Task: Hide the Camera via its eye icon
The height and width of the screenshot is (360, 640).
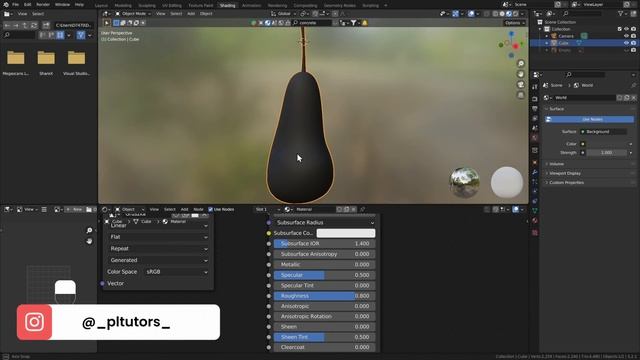Action: coord(626,36)
